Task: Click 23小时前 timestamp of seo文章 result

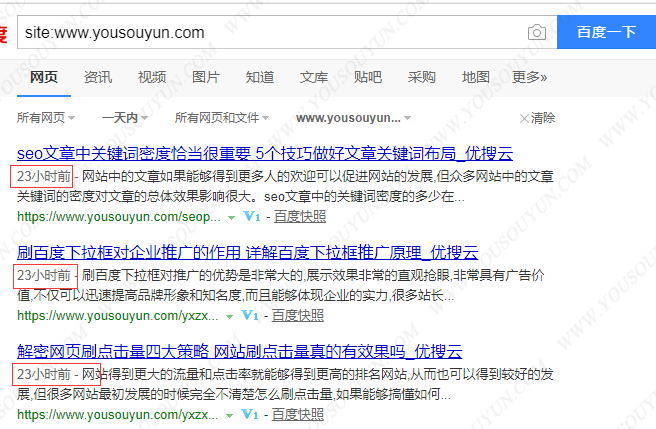Action: [44, 177]
